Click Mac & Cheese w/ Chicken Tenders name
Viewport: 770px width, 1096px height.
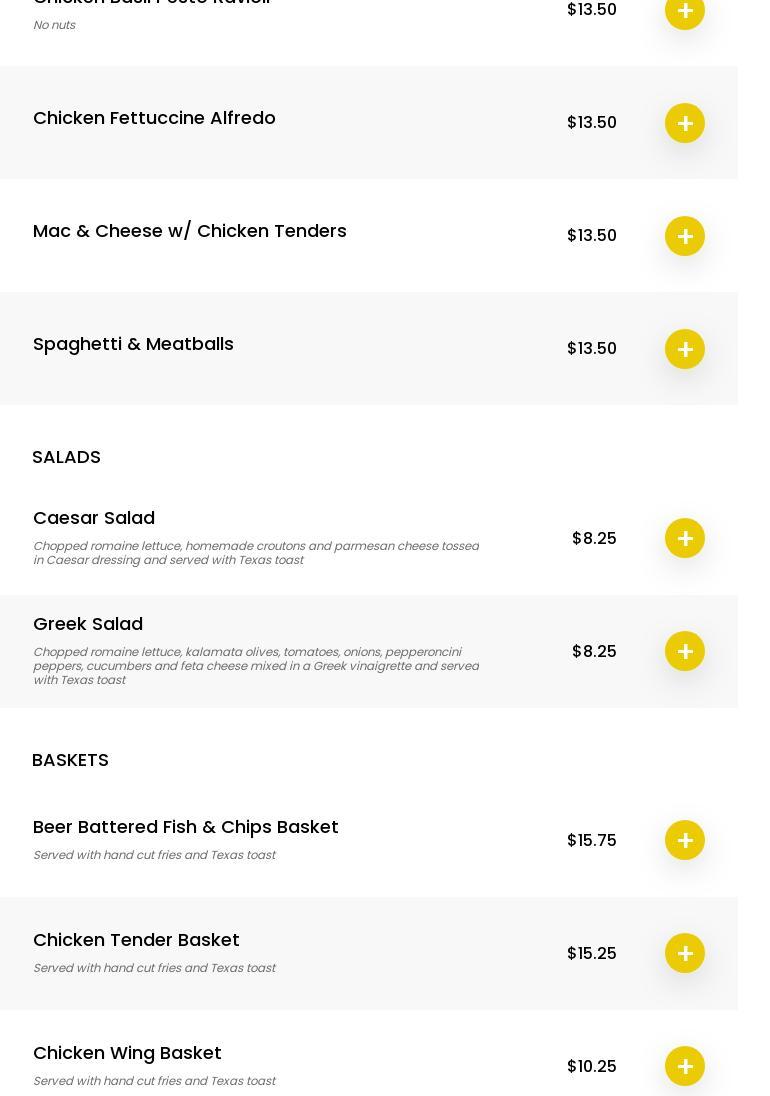[190, 231]
